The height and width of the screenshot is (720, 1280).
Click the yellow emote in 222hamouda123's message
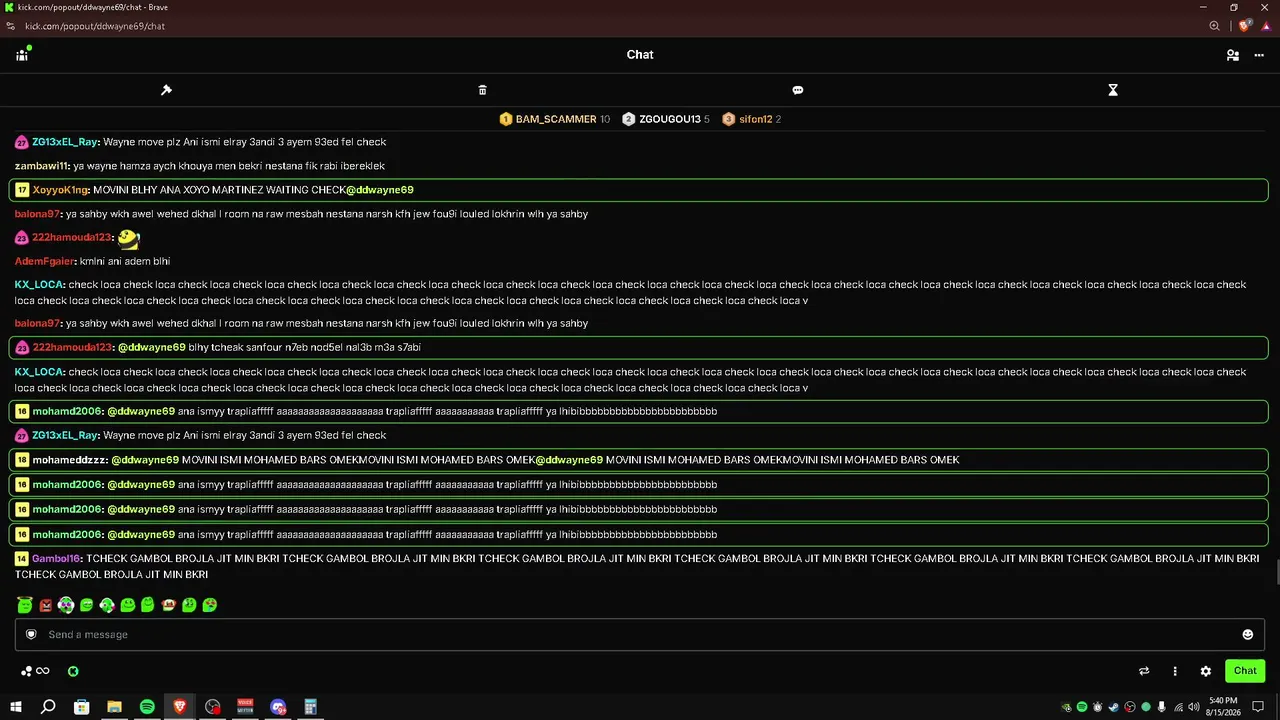(x=128, y=238)
